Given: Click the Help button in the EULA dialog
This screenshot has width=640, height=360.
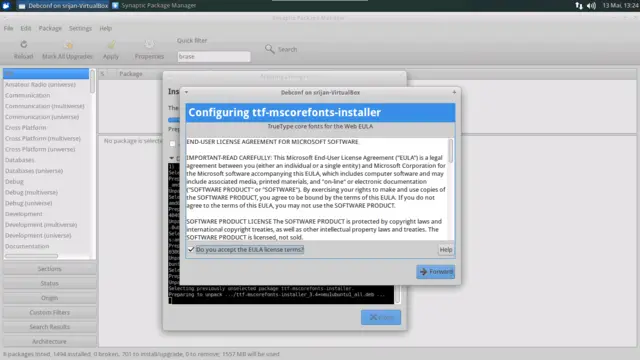Looking at the screenshot, I should tap(446, 249).
